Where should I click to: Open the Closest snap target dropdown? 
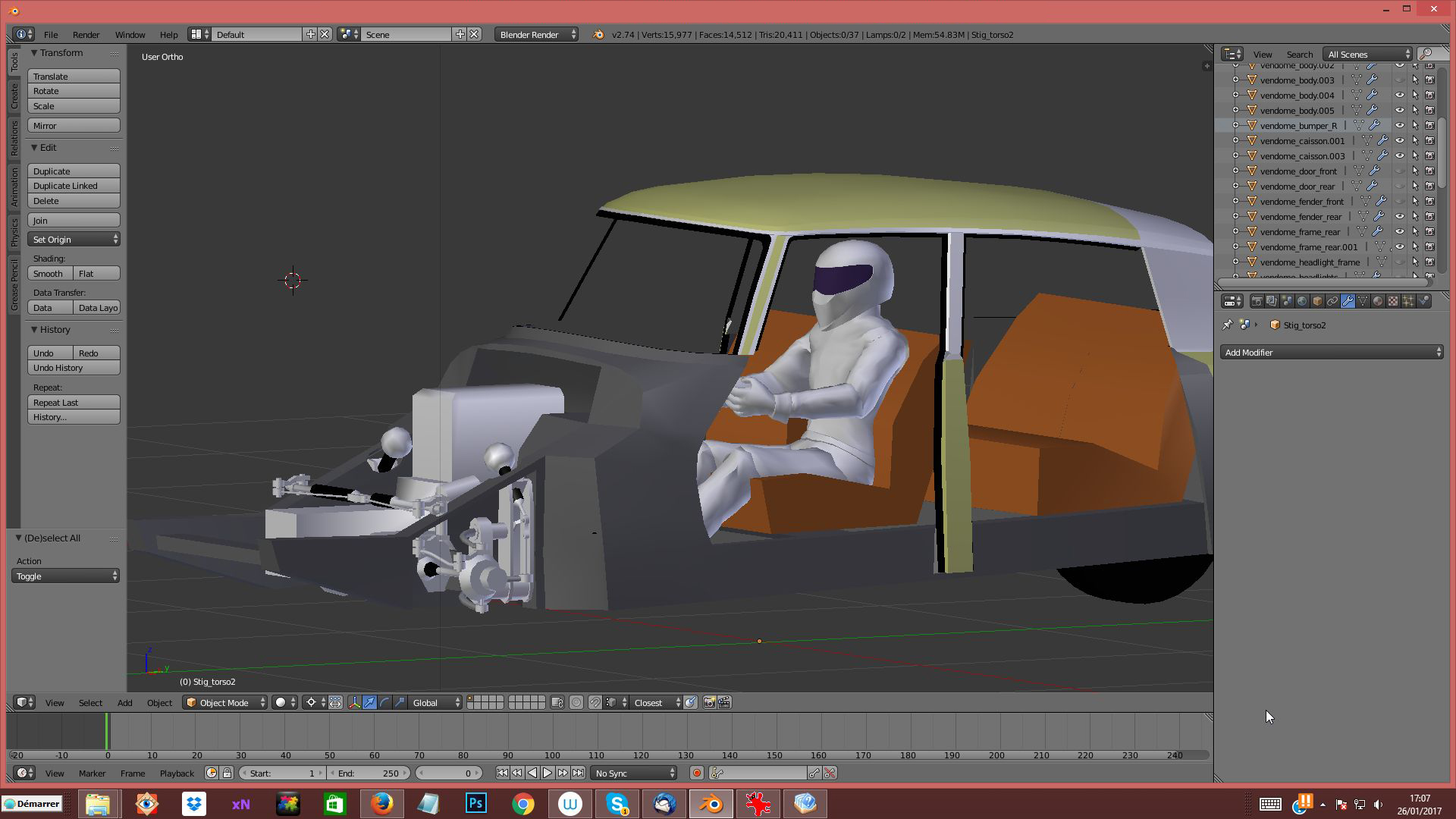(654, 702)
